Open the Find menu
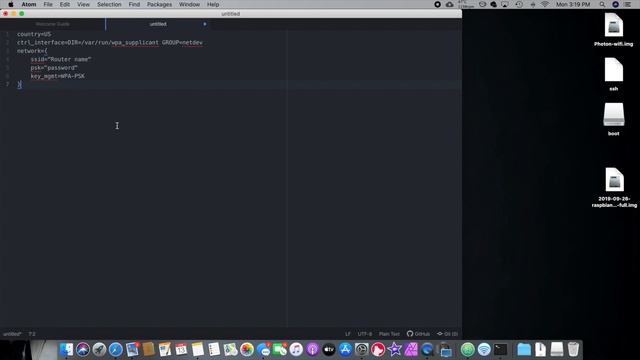This screenshot has width=640, height=360. [134, 4]
